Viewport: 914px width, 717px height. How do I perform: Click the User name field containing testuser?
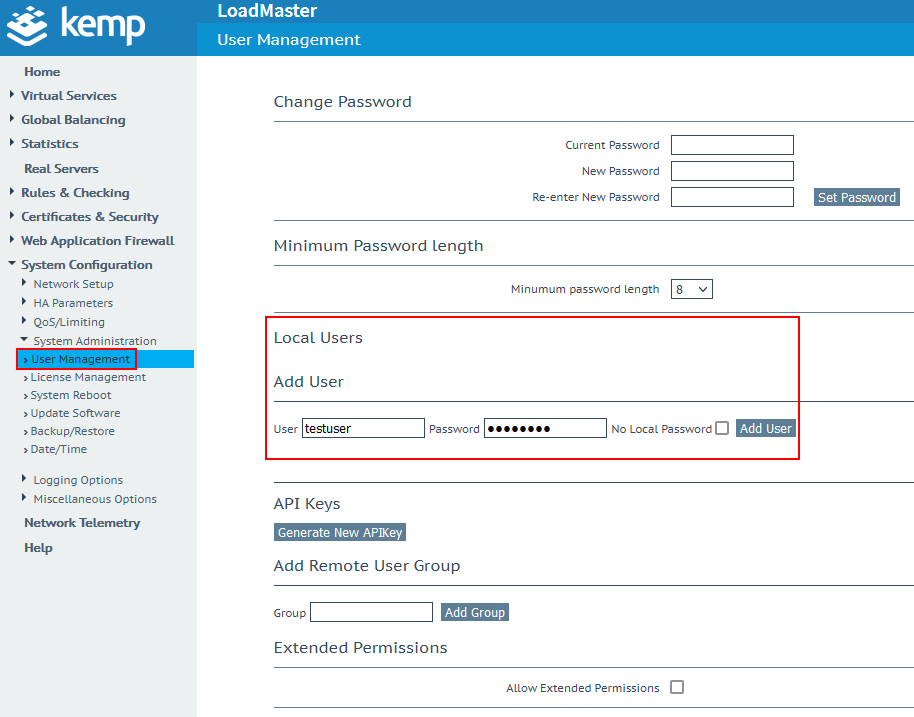(363, 428)
